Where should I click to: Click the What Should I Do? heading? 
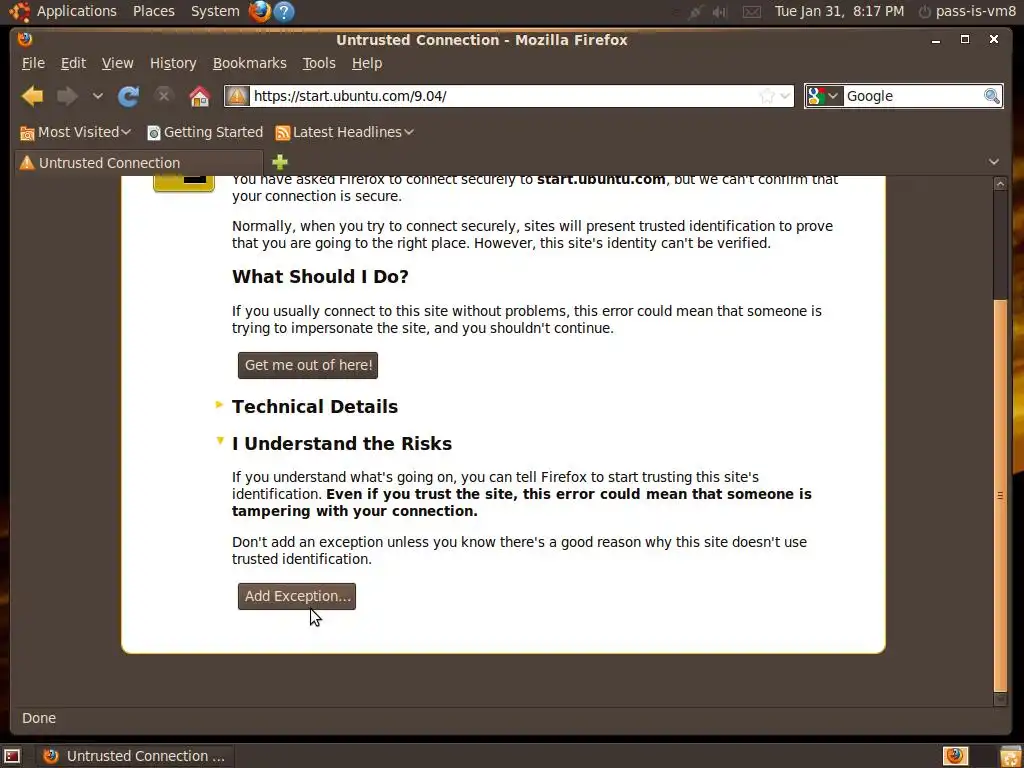click(320, 277)
